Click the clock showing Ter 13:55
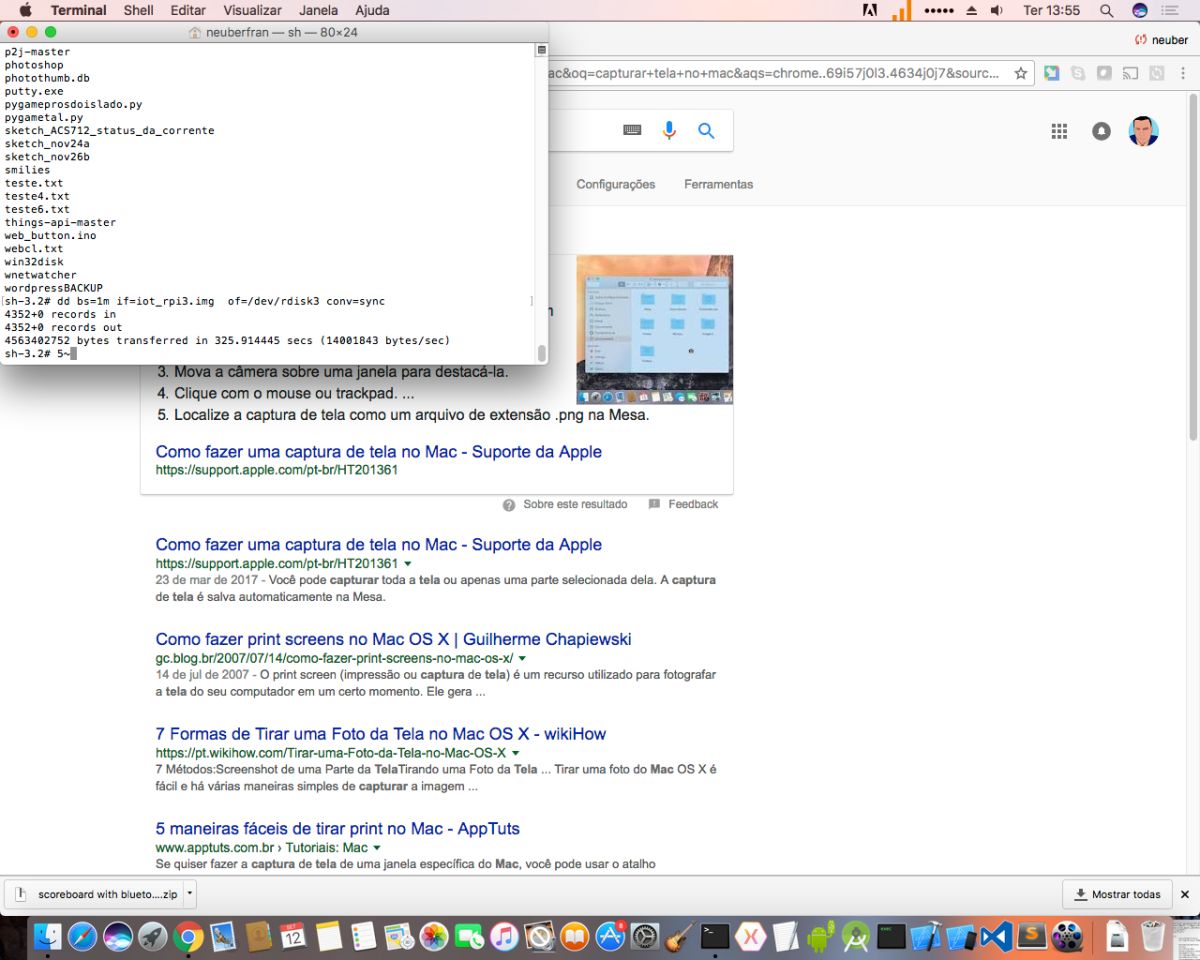1200x960 pixels. pyautogui.click(x=1051, y=10)
